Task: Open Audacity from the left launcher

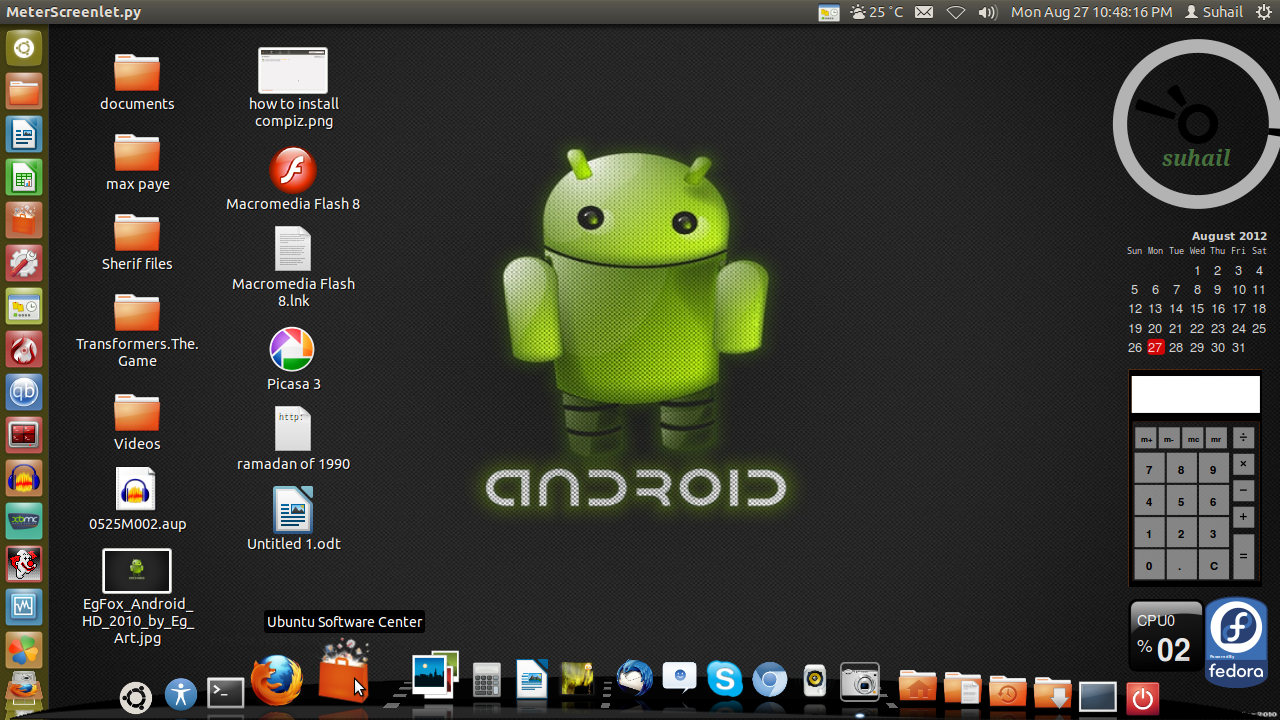Action: tap(24, 477)
